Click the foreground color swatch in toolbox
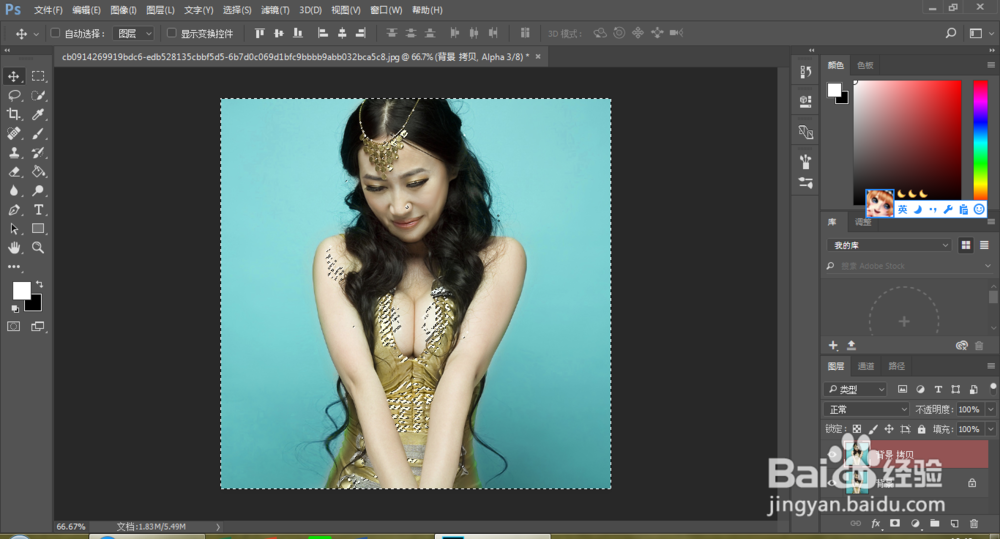The height and width of the screenshot is (539, 1000). tap(21, 290)
